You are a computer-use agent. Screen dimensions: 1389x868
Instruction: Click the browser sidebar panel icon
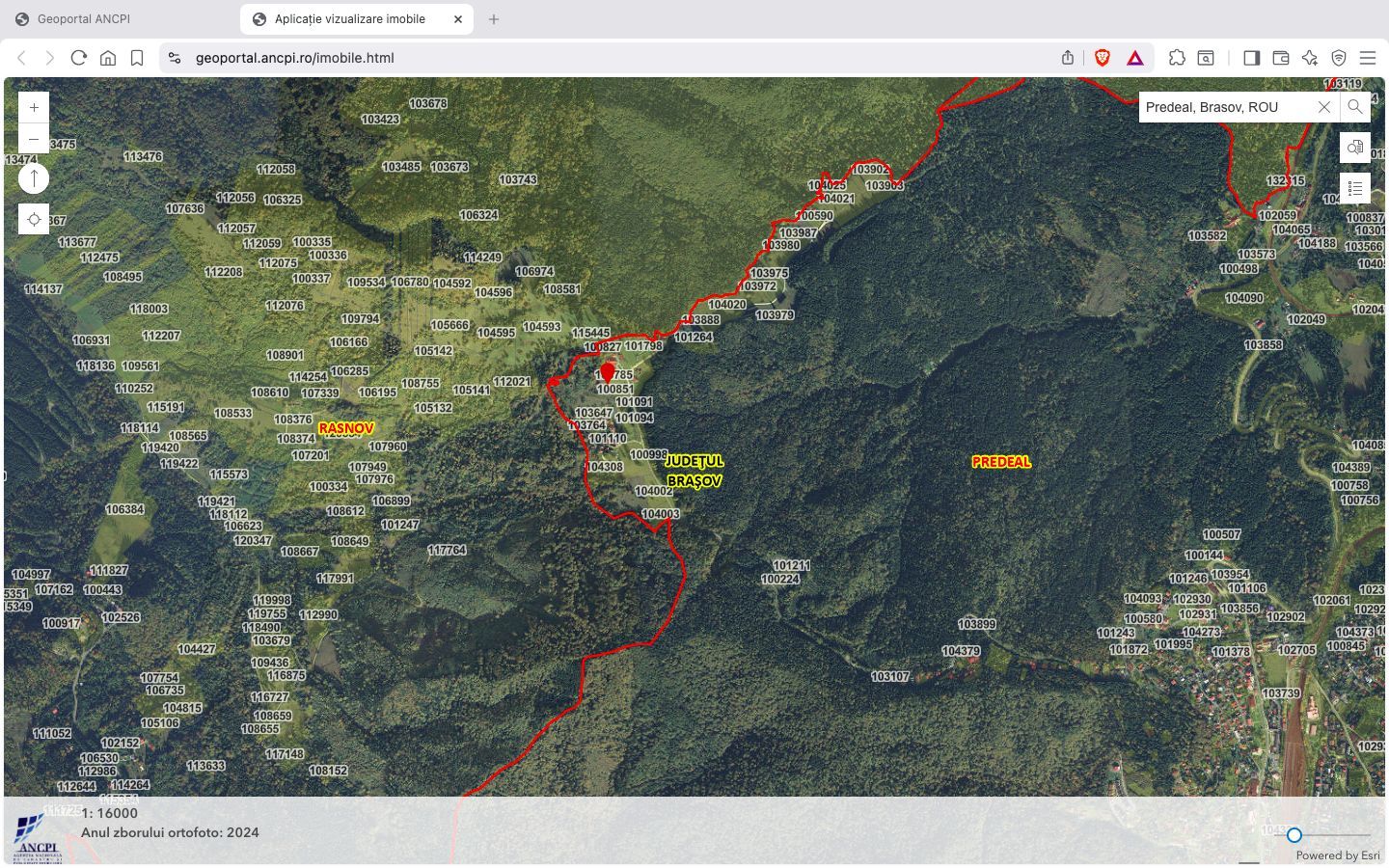1251,58
